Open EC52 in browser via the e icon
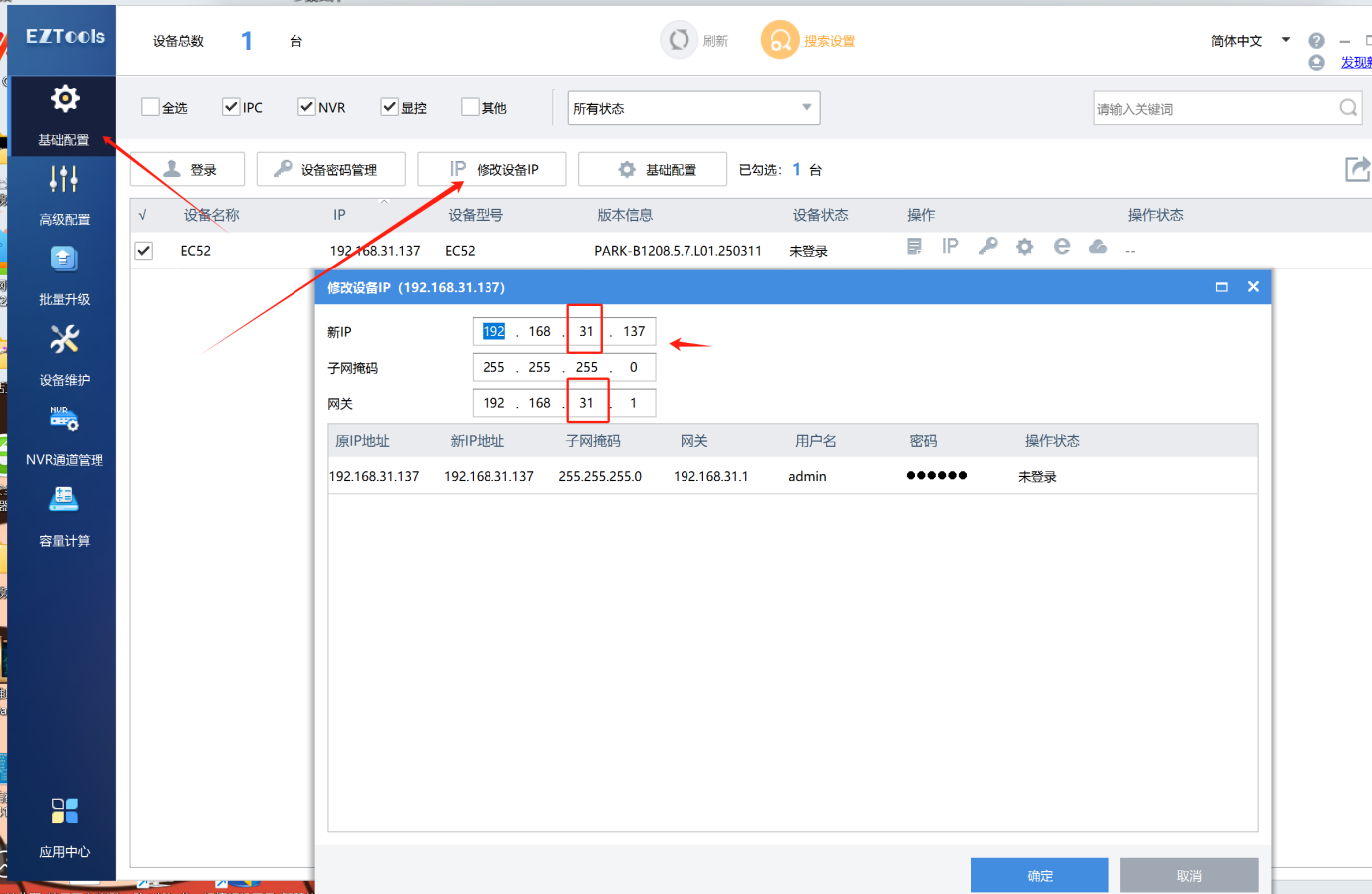Screen dimensions: 1372x894 (1062, 246)
